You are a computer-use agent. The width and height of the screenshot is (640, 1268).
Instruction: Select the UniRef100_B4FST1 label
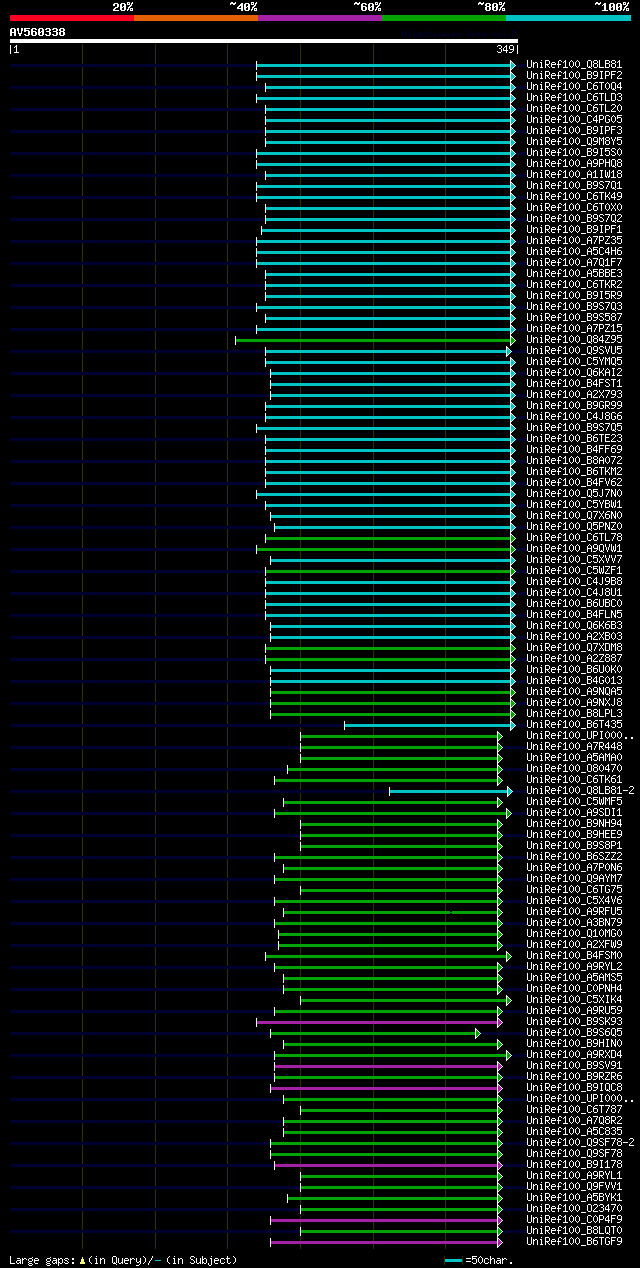tap(574, 384)
